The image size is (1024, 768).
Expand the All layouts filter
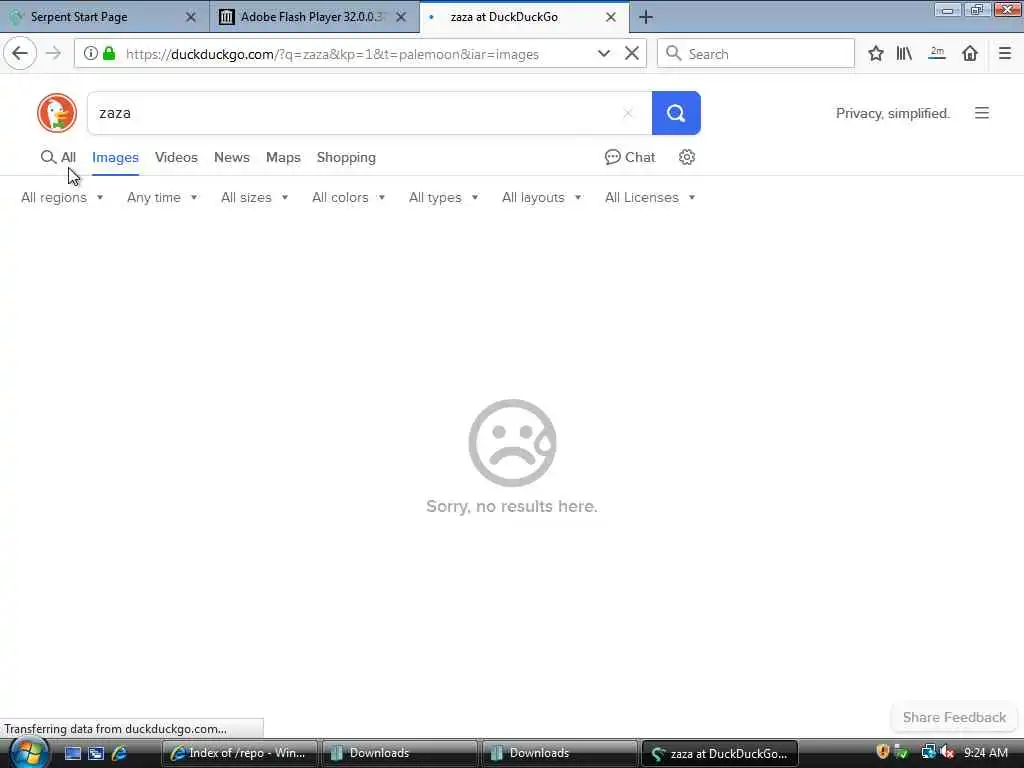(x=541, y=197)
